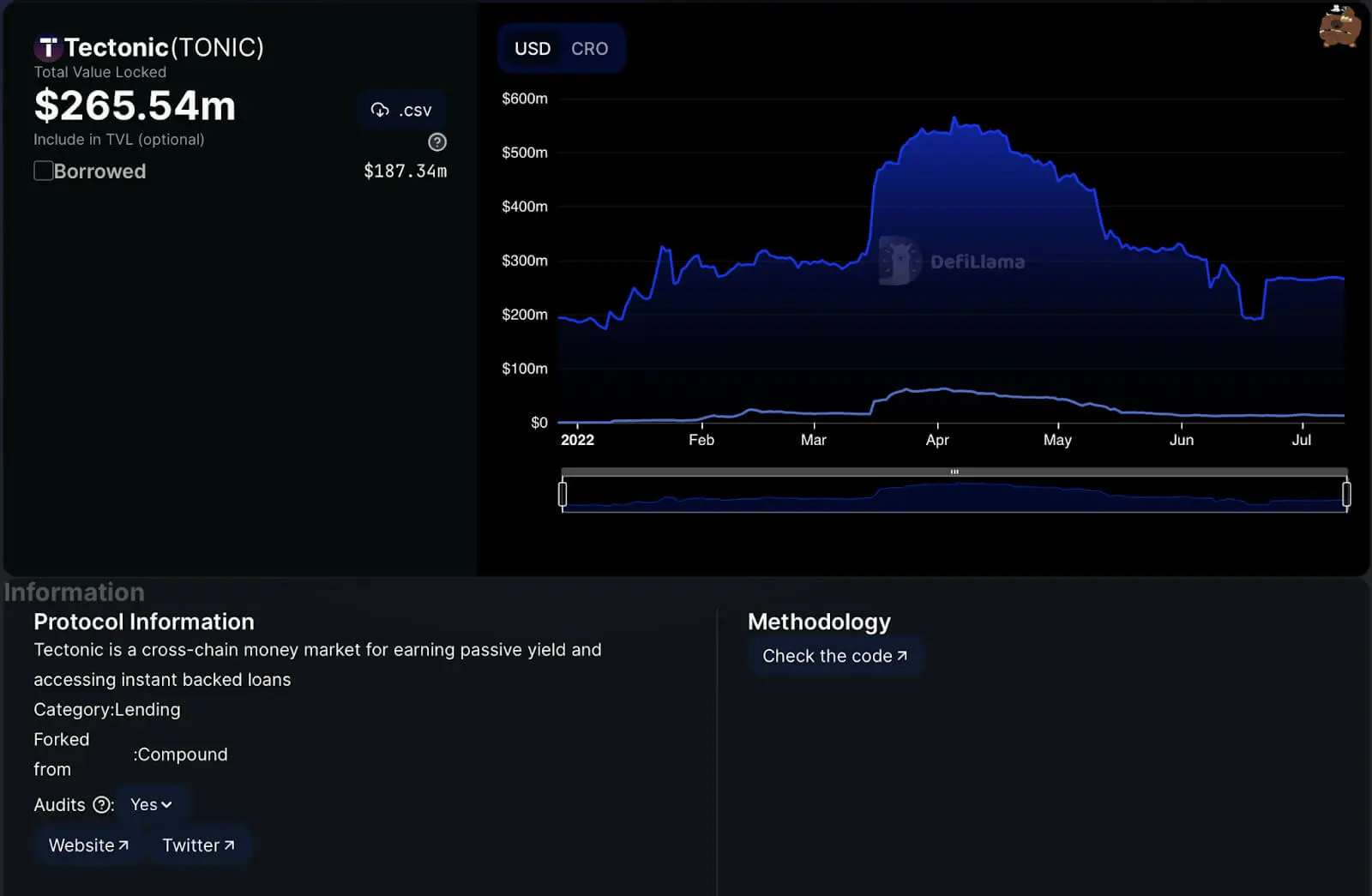The width and height of the screenshot is (1372, 896).
Task: Click the Apr marker on chart axis
Action: (x=937, y=440)
